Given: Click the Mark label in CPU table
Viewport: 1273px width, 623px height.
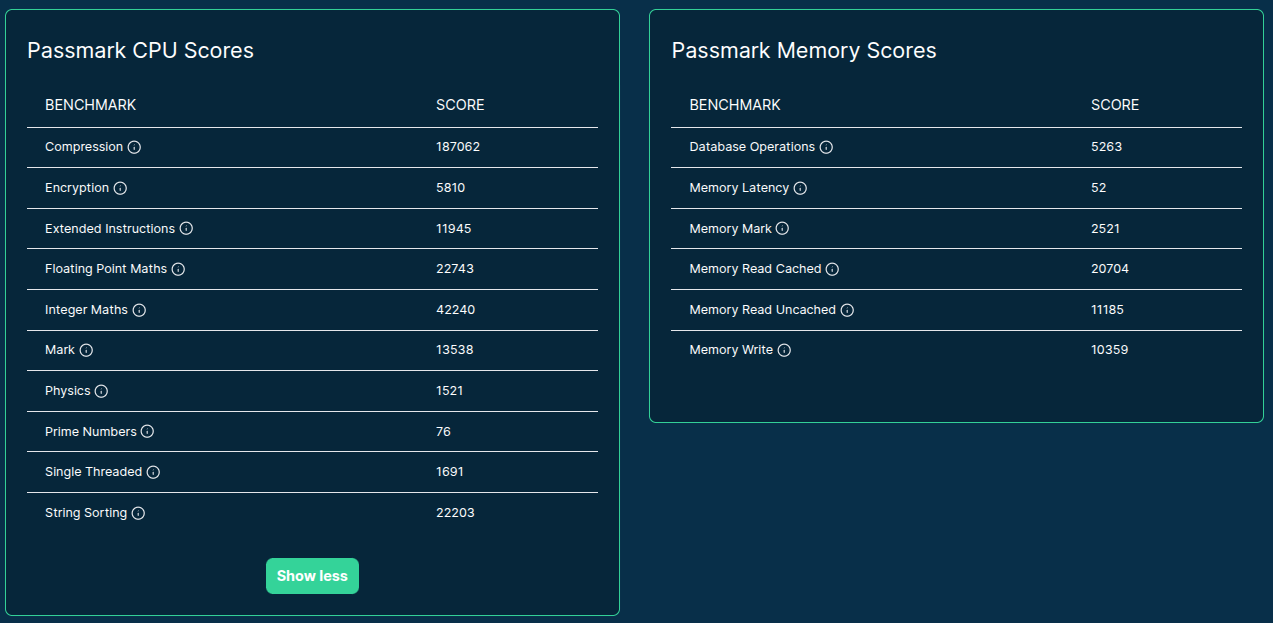Looking at the screenshot, I should (x=60, y=350).
